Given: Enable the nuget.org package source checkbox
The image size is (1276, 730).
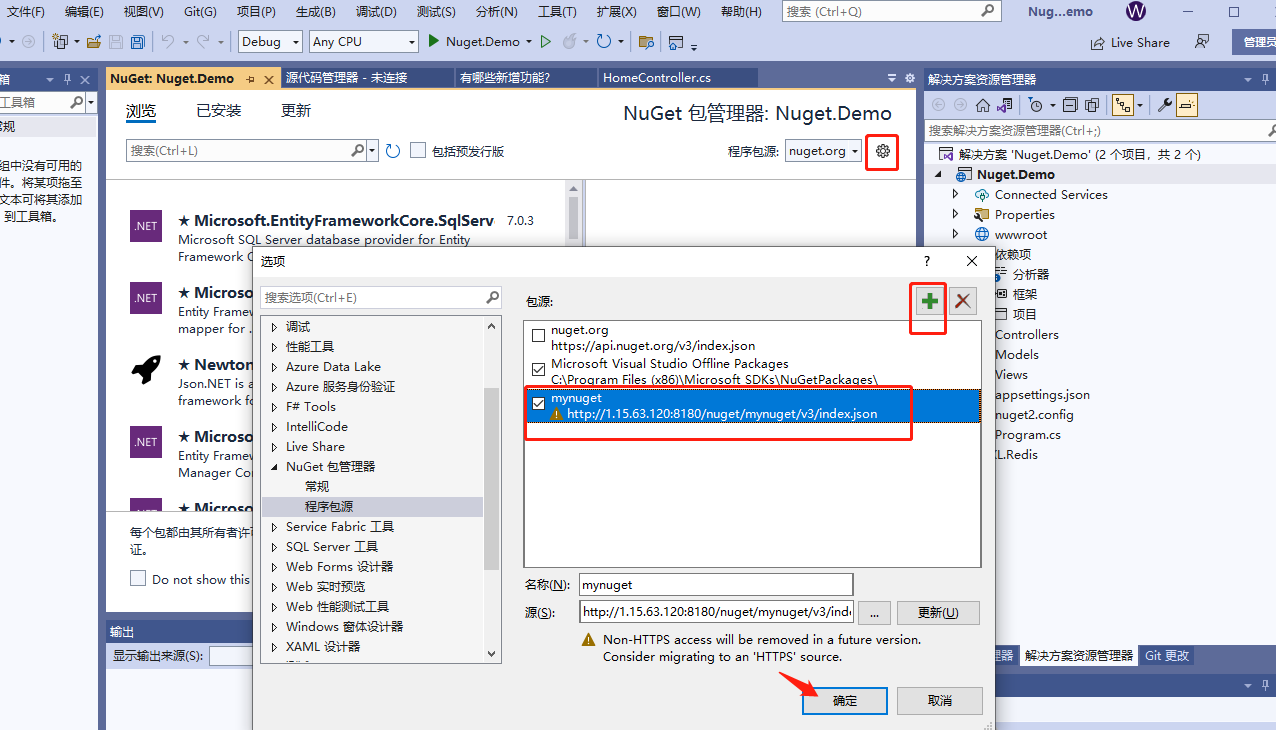Looking at the screenshot, I should (539, 336).
